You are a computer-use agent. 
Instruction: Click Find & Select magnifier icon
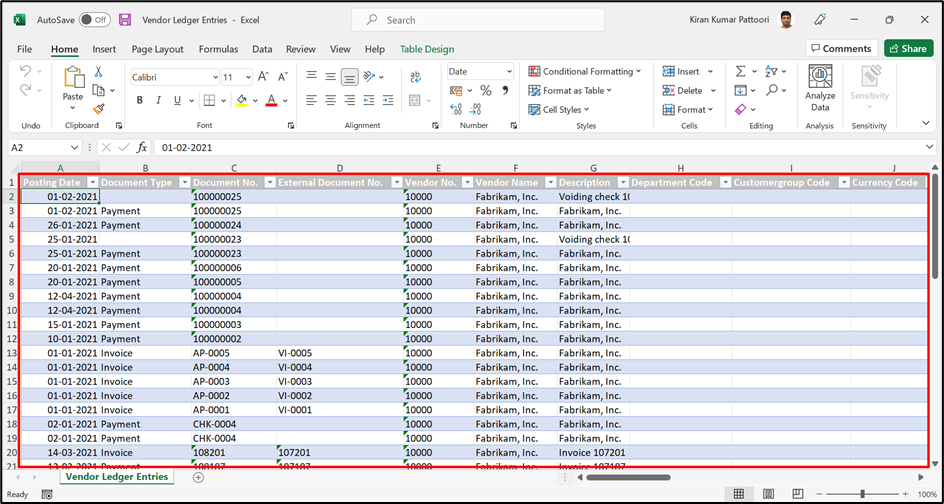click(772, 90)
